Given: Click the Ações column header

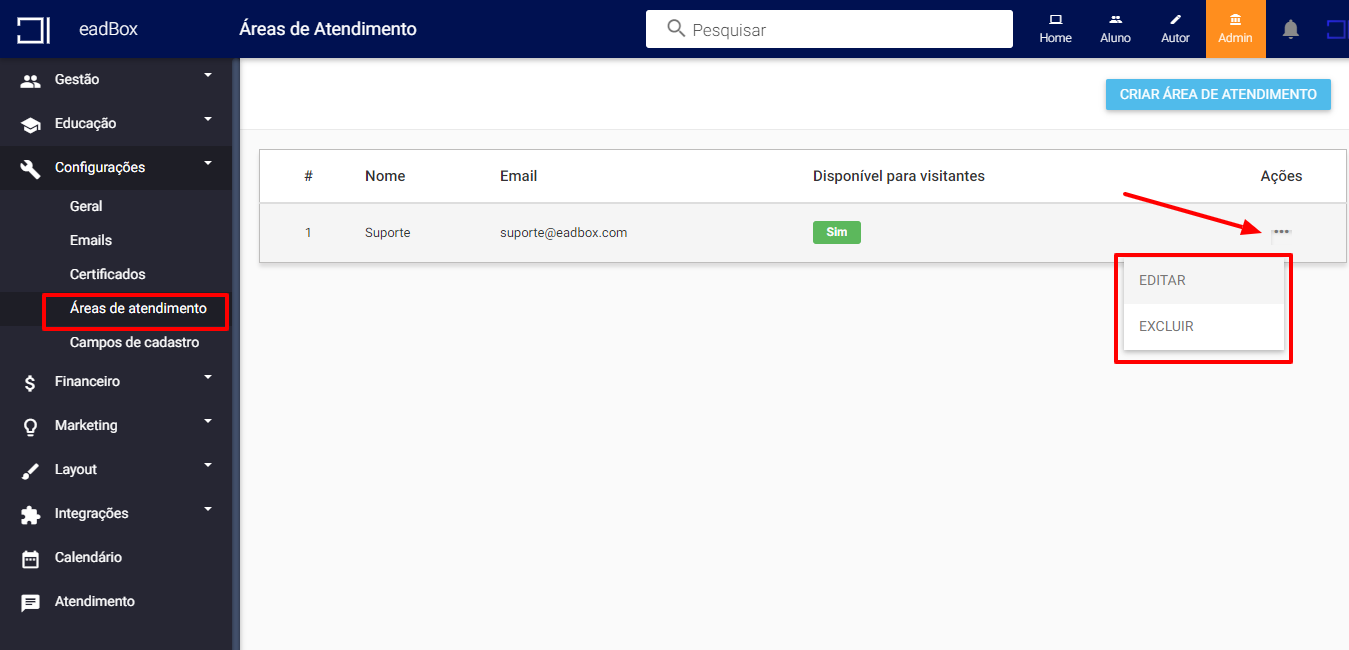Looking at the screenshot, I should (1281, 176).
